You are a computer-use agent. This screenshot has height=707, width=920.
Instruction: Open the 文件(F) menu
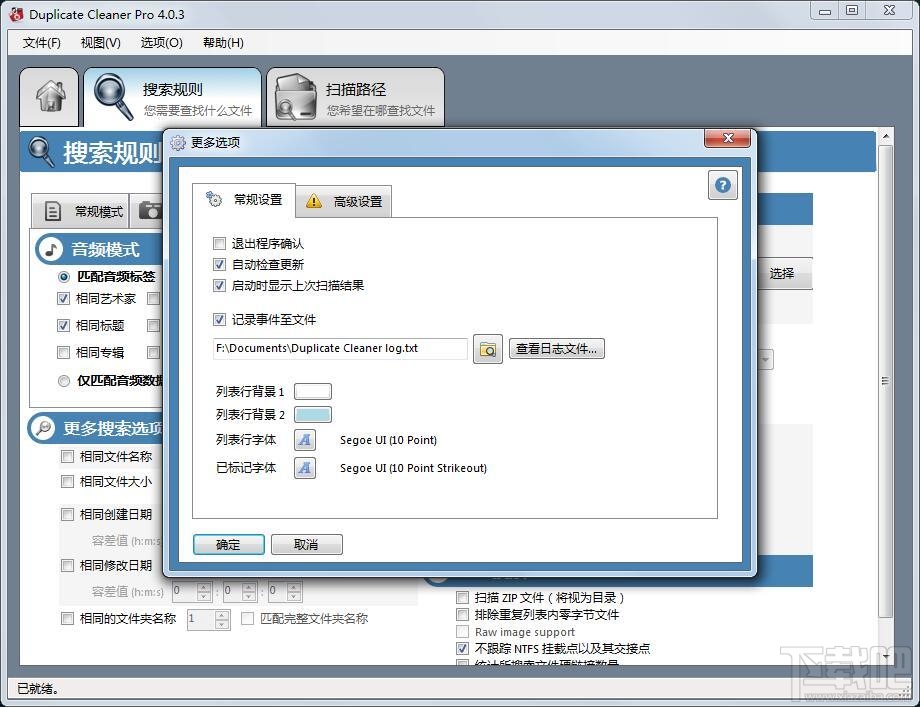click(42, 43)
